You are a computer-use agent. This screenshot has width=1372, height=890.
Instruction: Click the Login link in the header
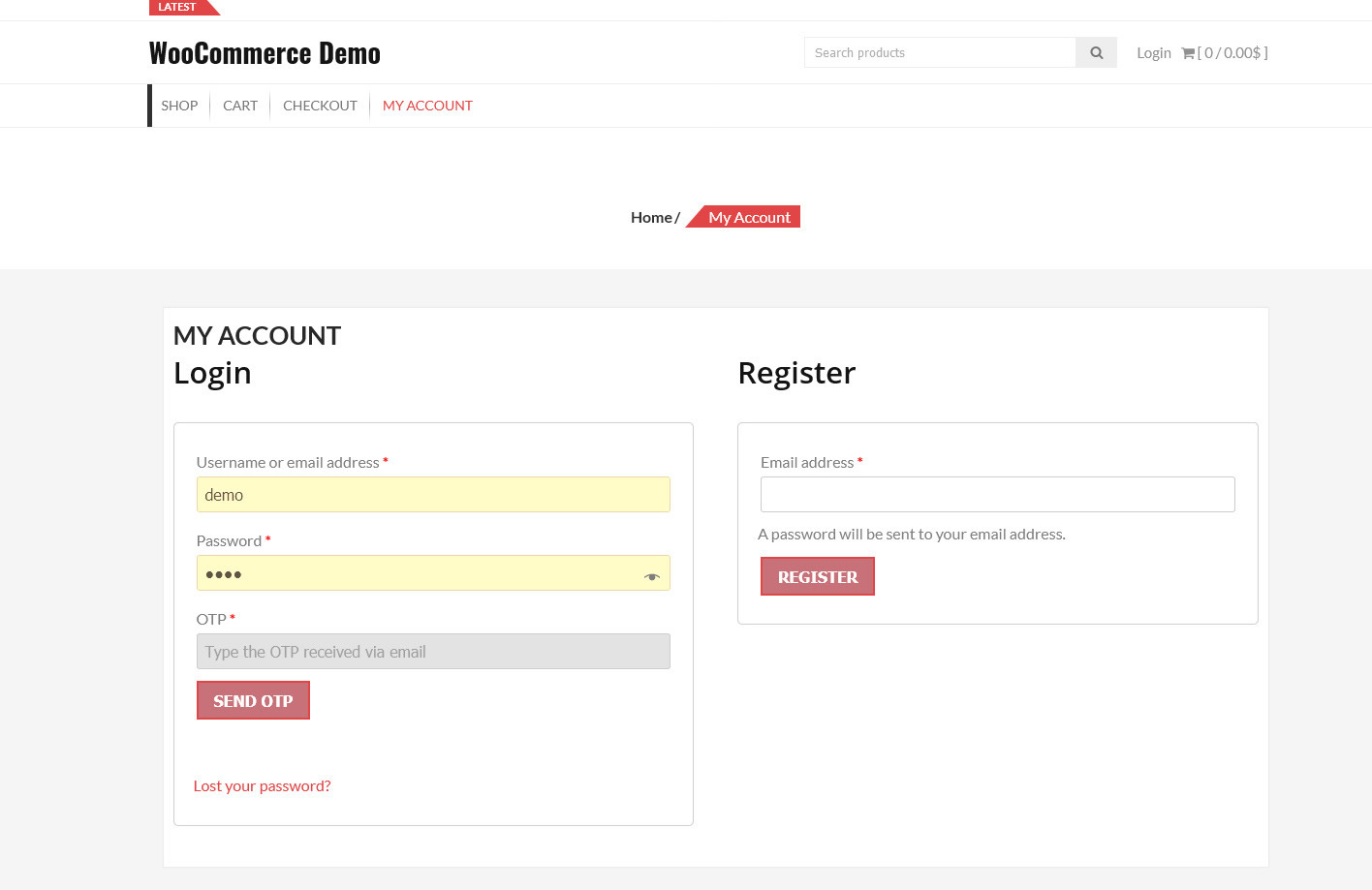1153,53
